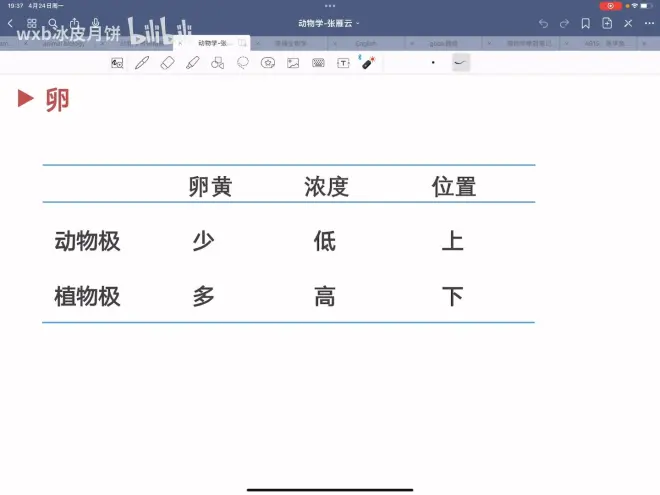The height and width of the screenshot is (495, 660).
Task: Undo the last action
Action: click(x=543, y=23)
